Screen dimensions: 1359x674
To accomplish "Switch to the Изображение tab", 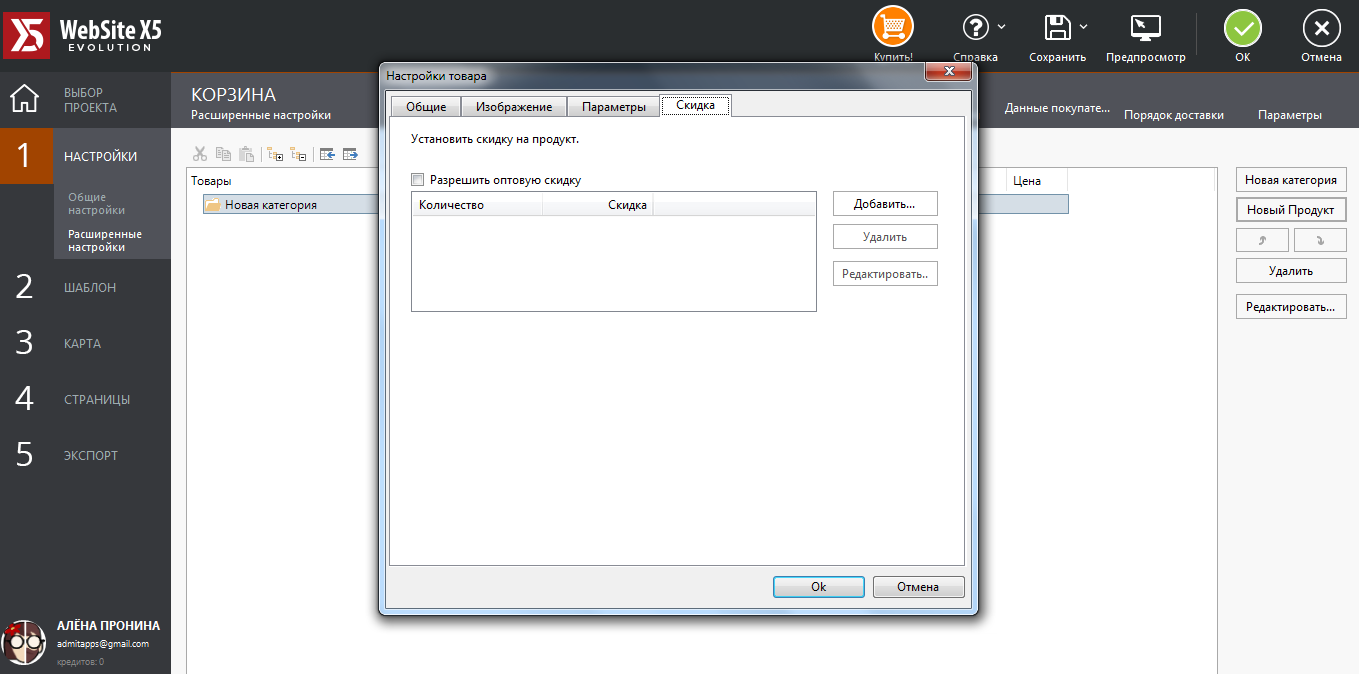I will (x=514, y=107).
